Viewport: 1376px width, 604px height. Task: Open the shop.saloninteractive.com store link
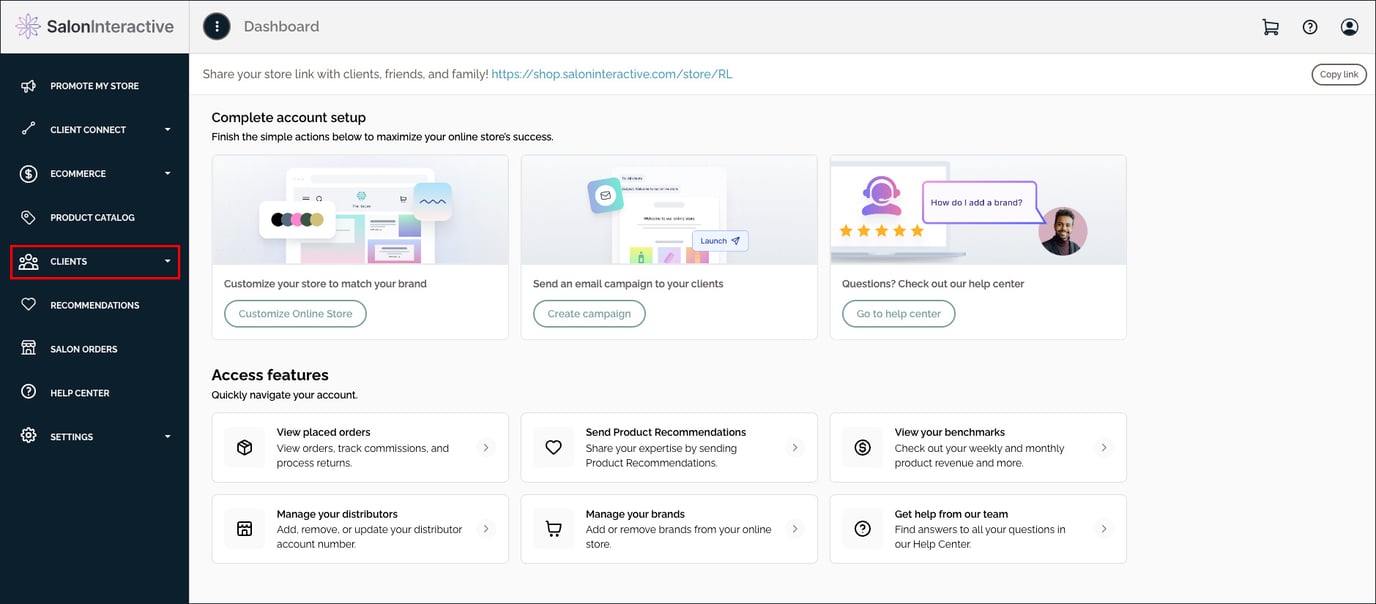point(611,74)
